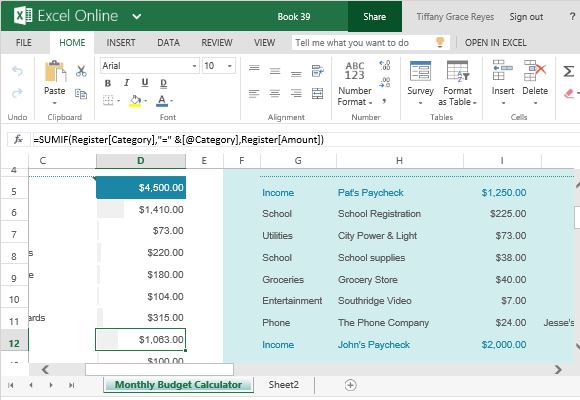This screenshot has height=400, width=580.
Task: Open the fill color dropdown arrow
Action: point(146,101)
